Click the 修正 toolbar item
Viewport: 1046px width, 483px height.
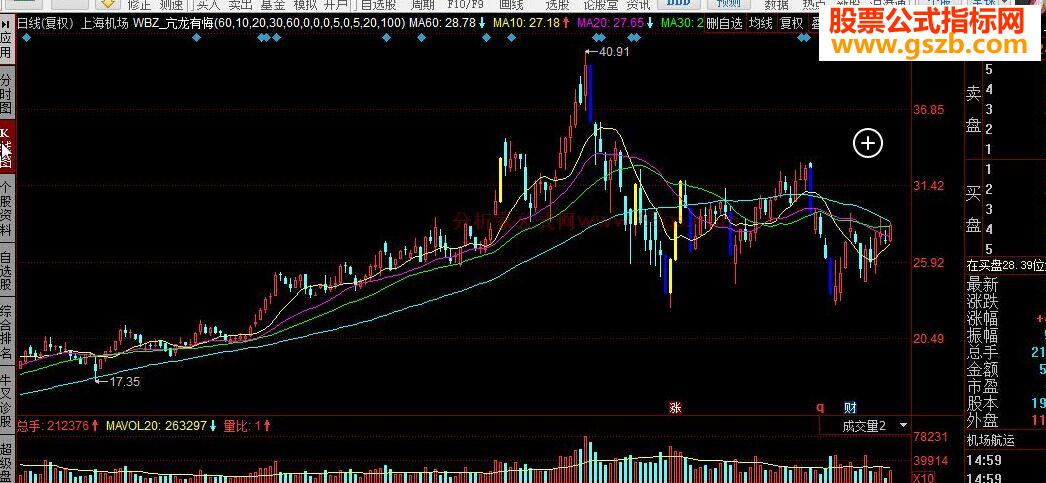pos(139,5)
